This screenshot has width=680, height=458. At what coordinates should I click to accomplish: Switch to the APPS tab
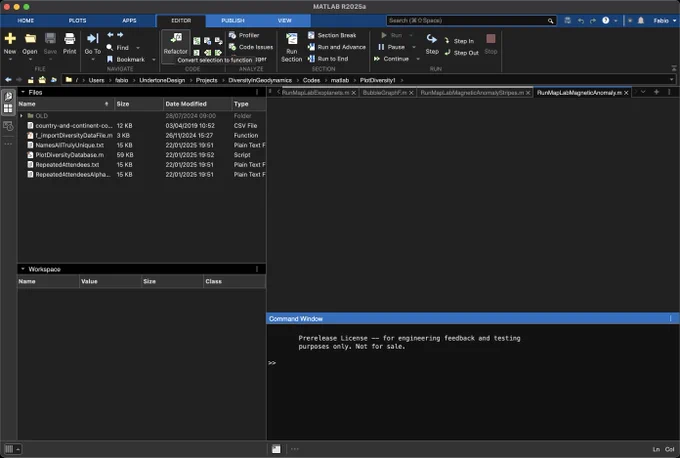coord(129,20)
